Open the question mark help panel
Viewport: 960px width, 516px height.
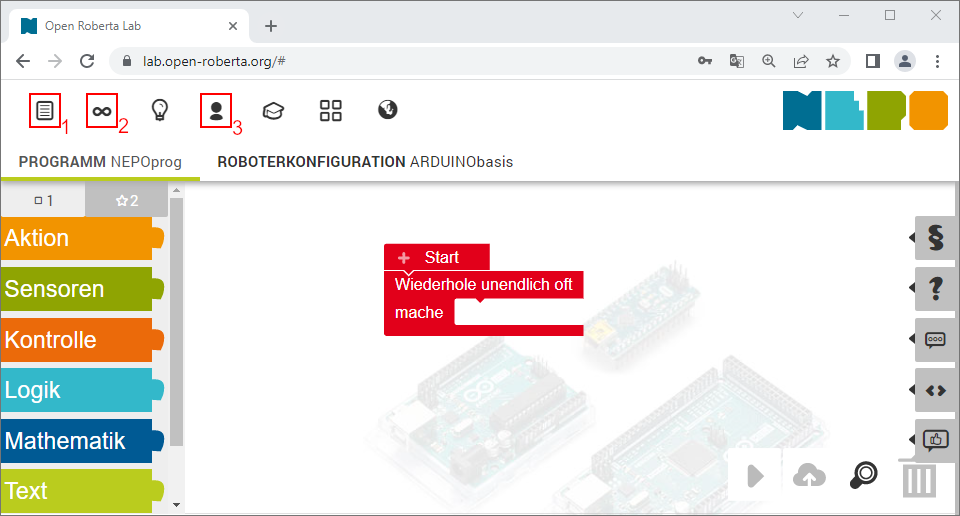935,288
